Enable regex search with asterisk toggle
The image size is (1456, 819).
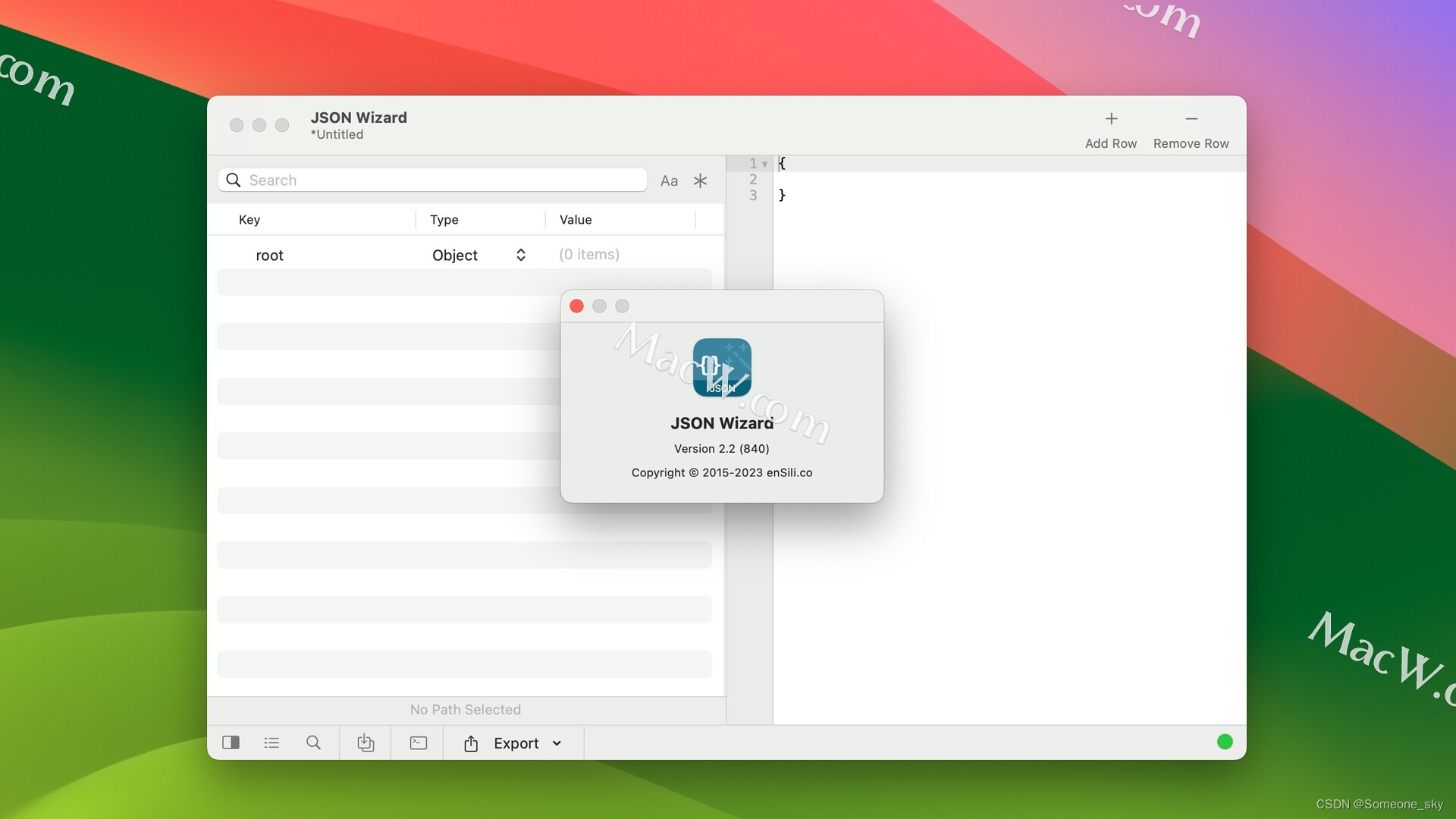[x=700, y=180]
